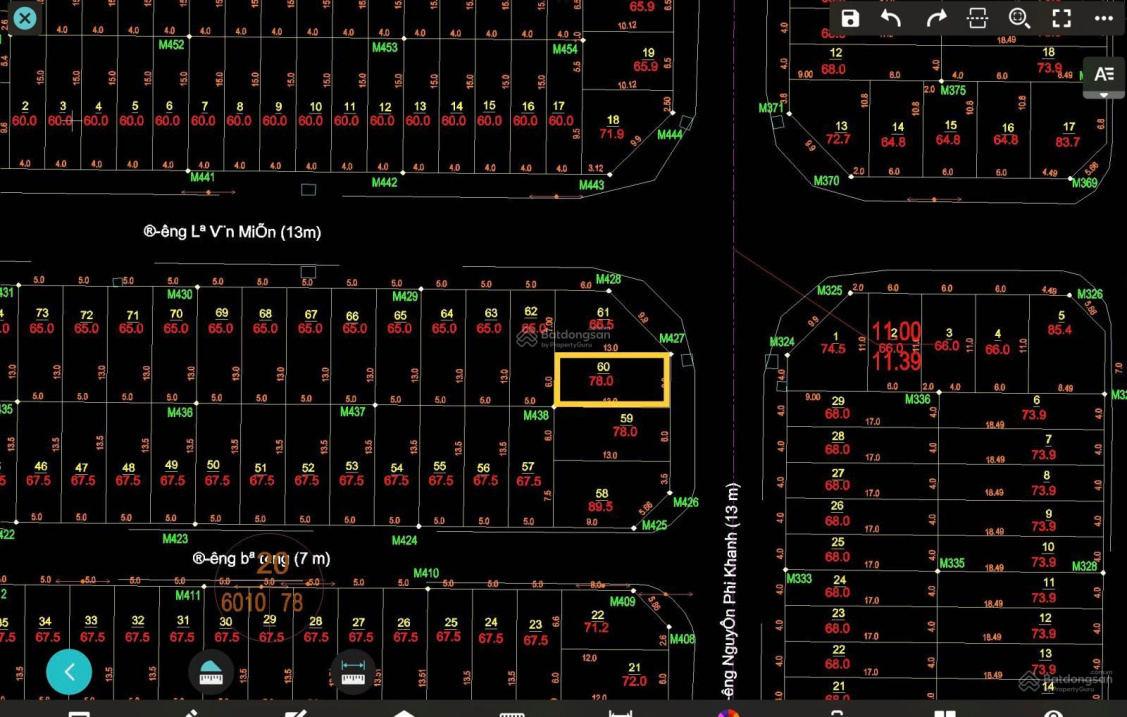Click the 13m street label above lot 73
This screenshot has width=1127, height=717.
click(x=232, y=232)
